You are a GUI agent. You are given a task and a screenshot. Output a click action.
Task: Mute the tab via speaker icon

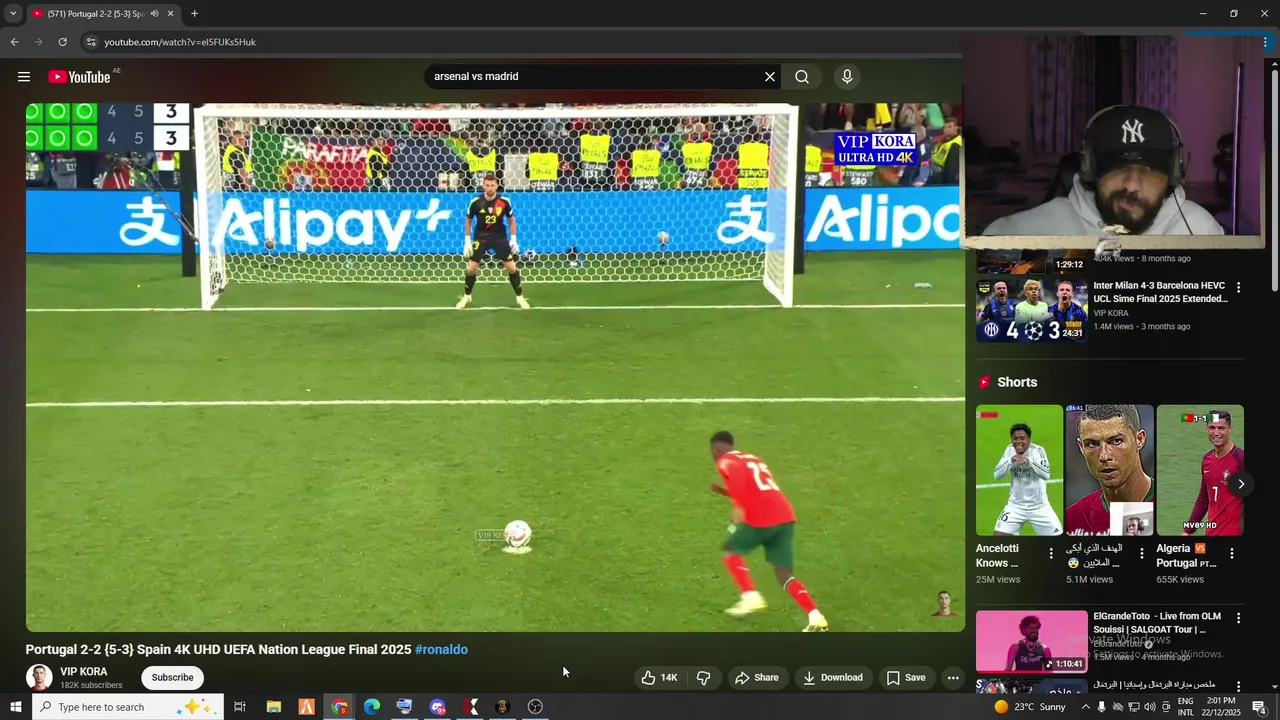click(154, 14)
